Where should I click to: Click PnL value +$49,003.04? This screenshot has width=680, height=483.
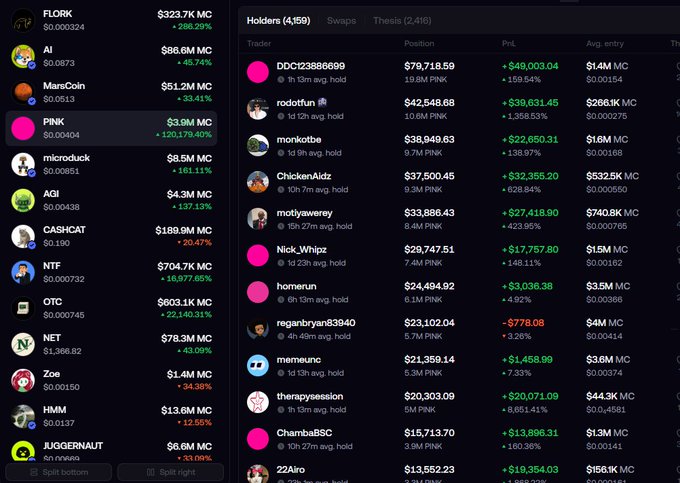pos(530,66)
